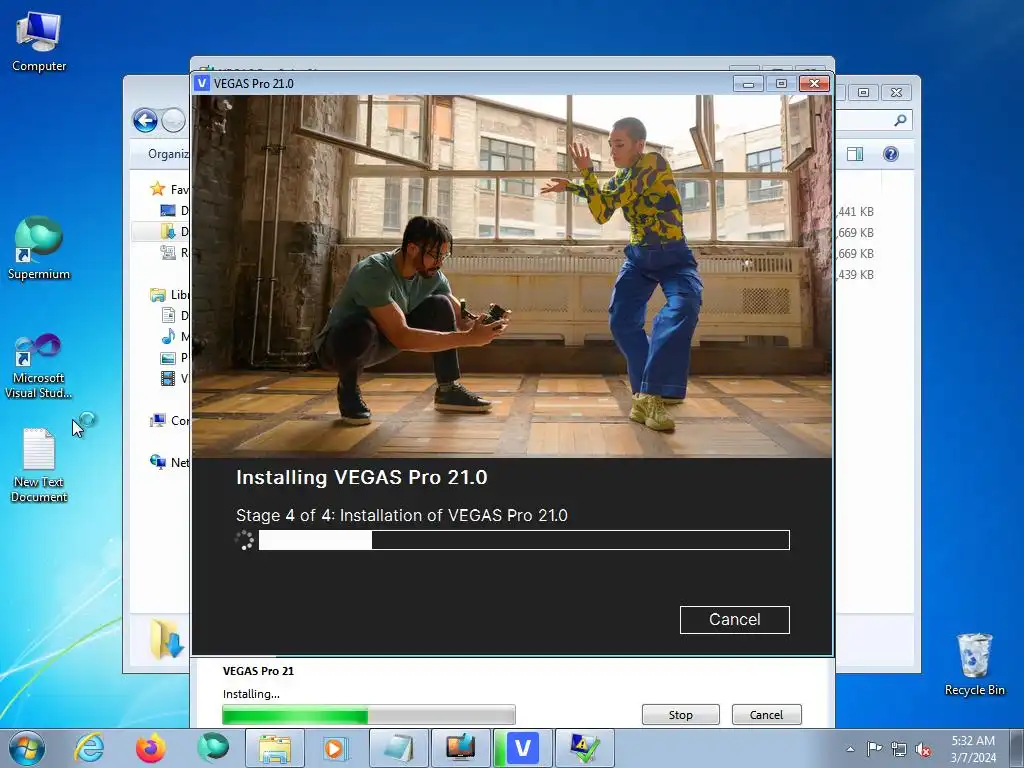Click the VEGAS Pro 21.0 title bar logo
1024x768 pixels.
(x=202, y=83)
